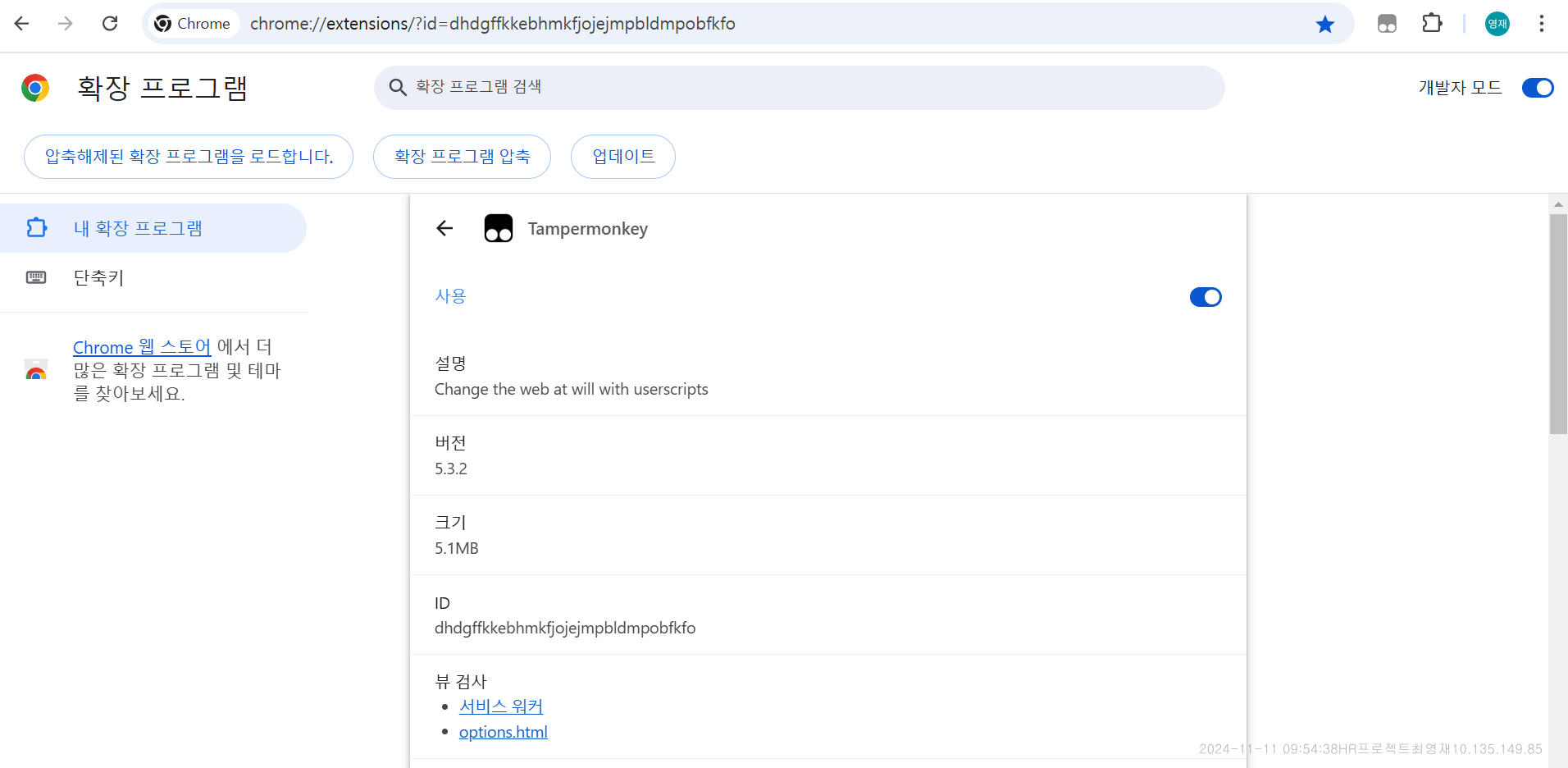Open Tampermonkey extension icon in toolbar
Image resolution: width=1568 pixels, height=768 pixels.
[1387, 24]
